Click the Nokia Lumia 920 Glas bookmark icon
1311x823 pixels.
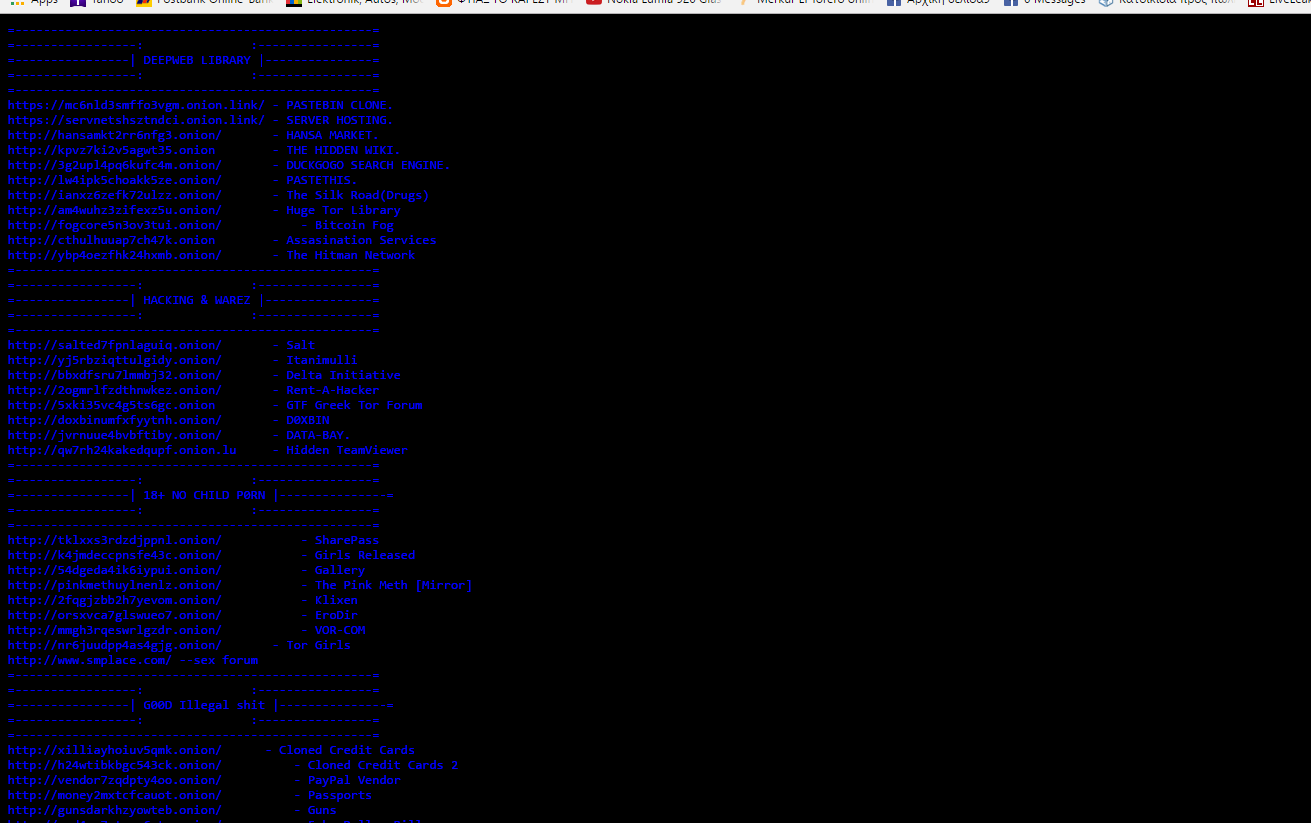pos(591,5)
